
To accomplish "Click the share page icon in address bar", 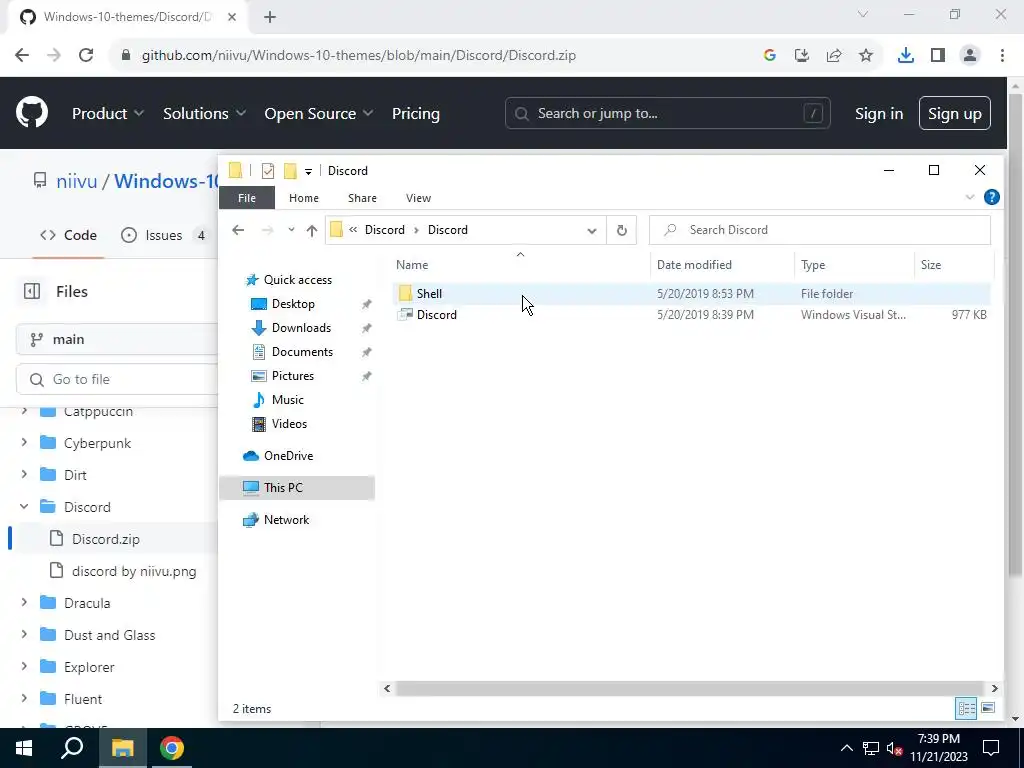I will (834, 56).
